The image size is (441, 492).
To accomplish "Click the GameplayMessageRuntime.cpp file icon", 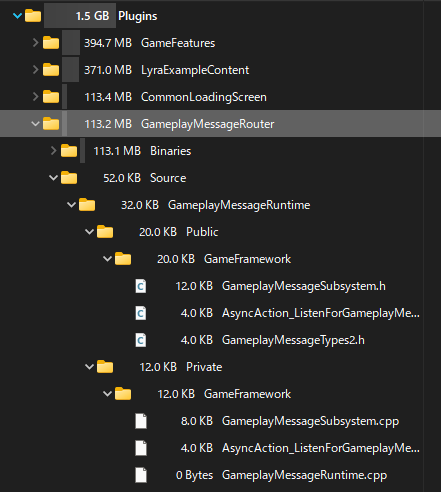I will (141, 475).
